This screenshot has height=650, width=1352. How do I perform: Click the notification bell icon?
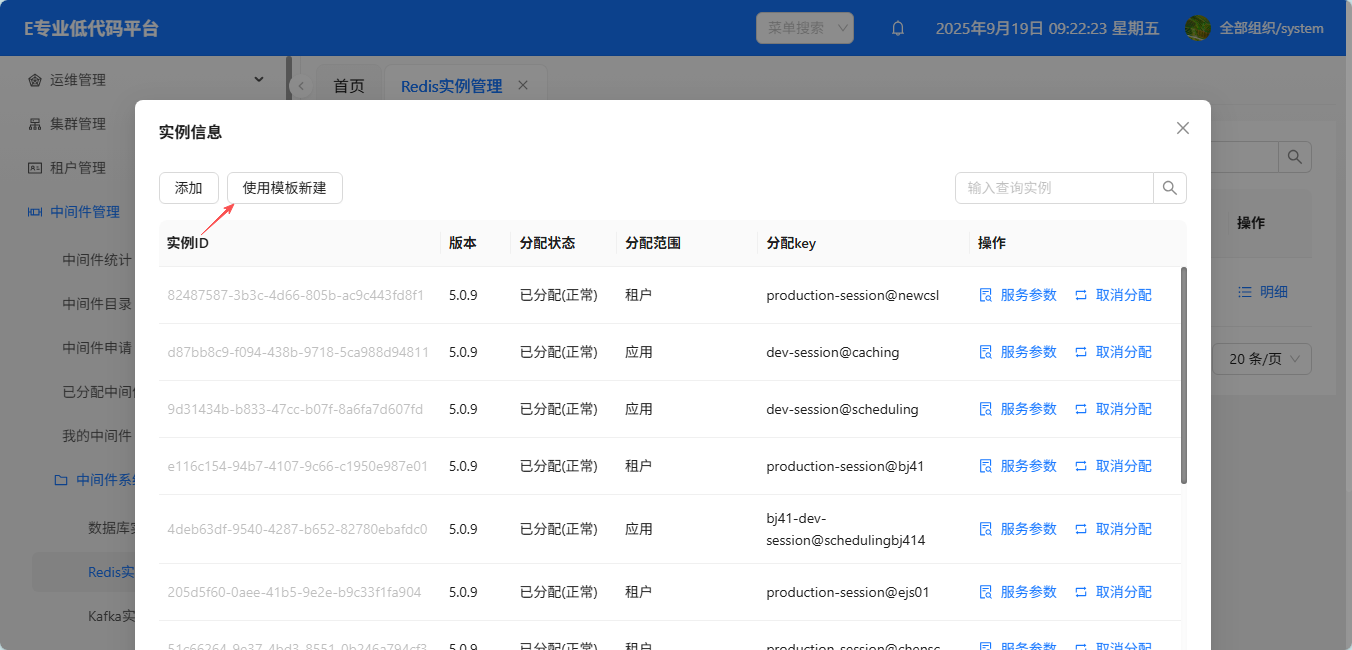pyautogui.click(x=898, y=29)
